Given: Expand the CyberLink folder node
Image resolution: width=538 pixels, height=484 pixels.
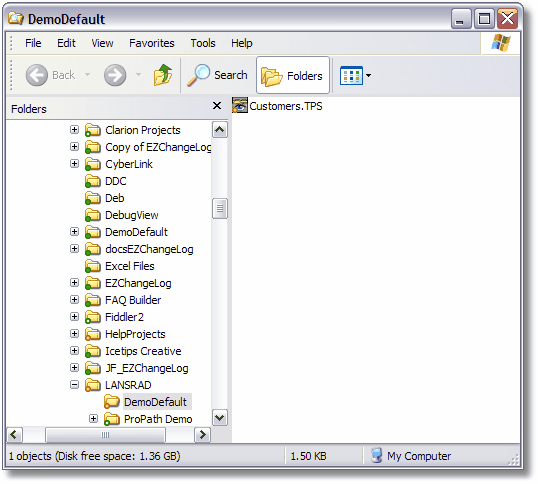Looking at the screenshot, I should point(74,164).
